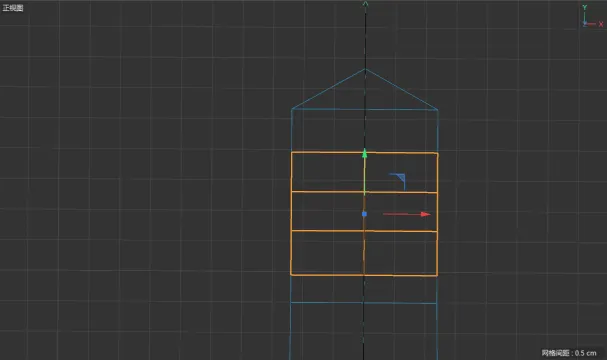The image size is (607, 360).
Task: Select the left sloped roof edge
Action: 328,89
